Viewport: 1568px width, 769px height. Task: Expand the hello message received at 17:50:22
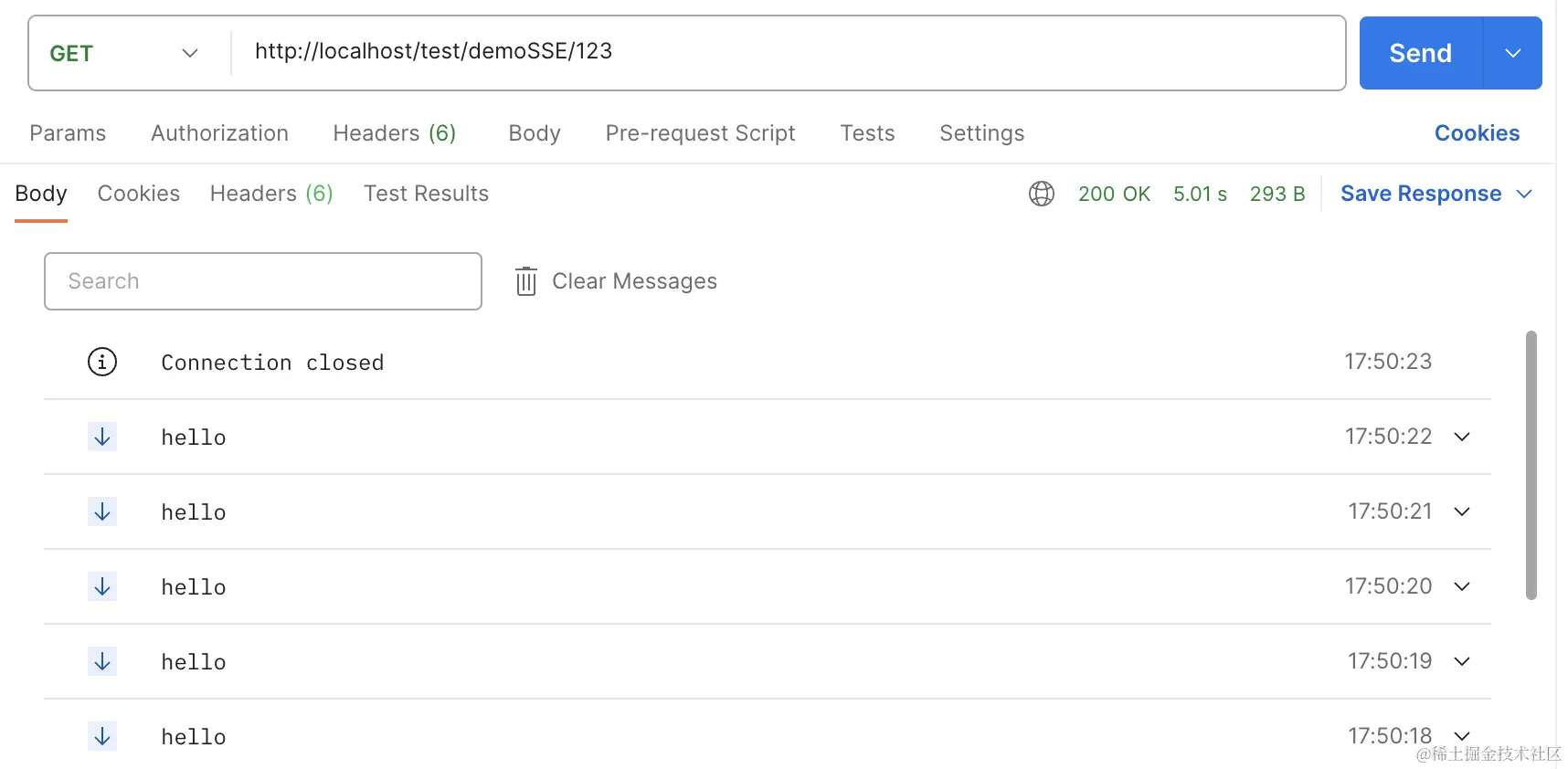(x=1462, y=437)
